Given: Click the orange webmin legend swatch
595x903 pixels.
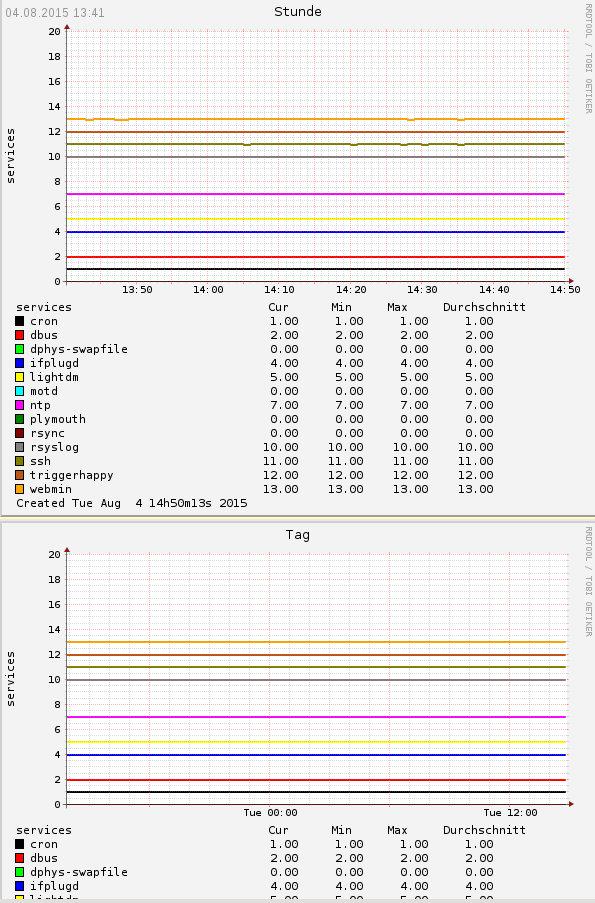Looking at the screenshot, I should point(20,489).
